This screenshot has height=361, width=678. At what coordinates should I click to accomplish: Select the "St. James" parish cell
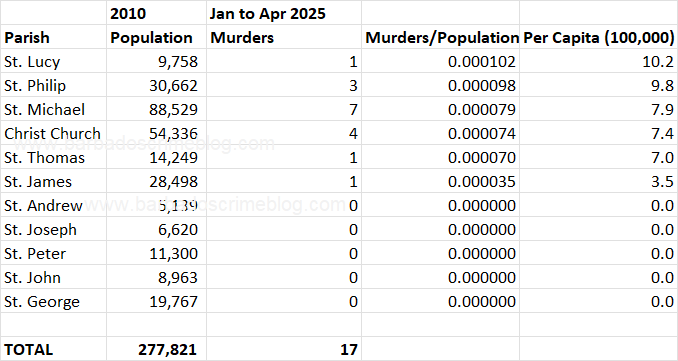(x=53, y=181)
